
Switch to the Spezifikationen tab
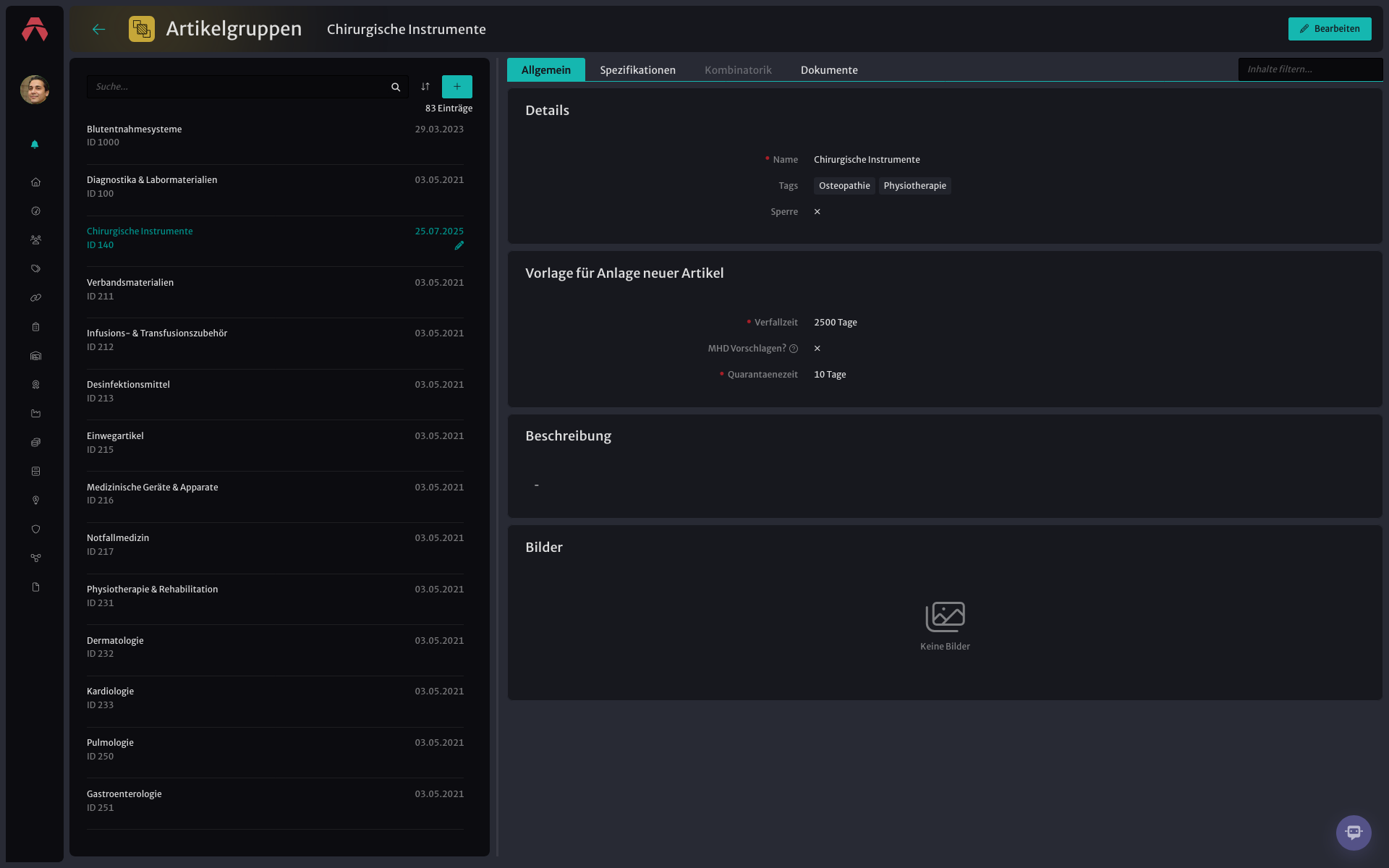[637, 69]
